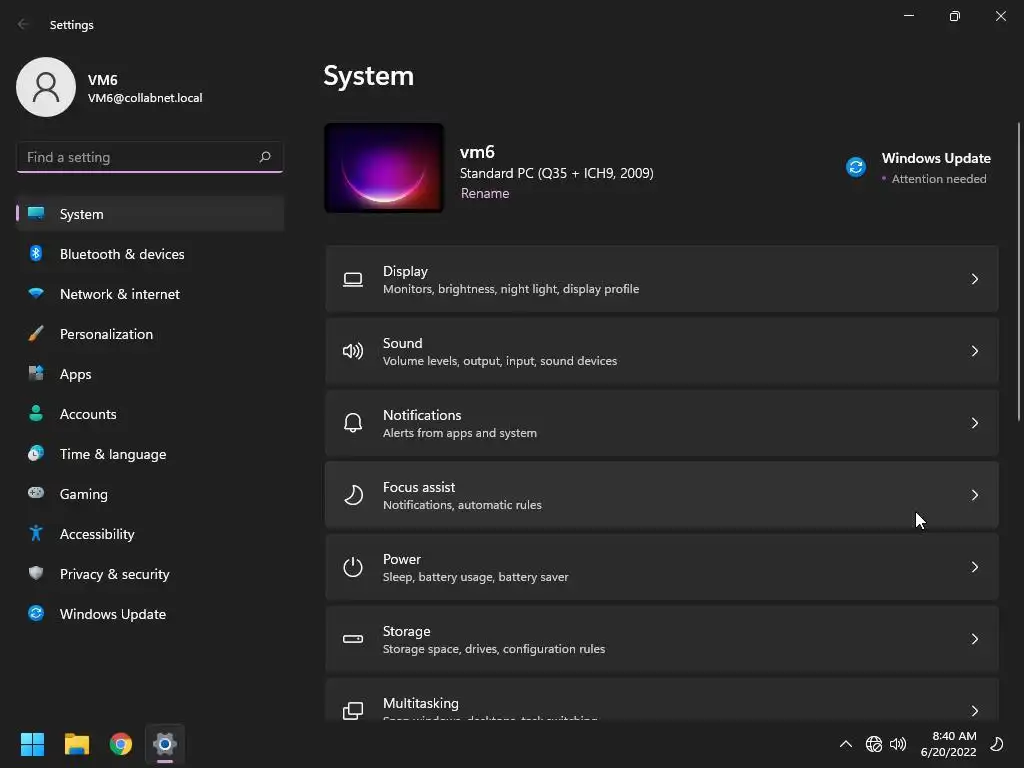Click the vertical scrollbar on the right
Screen dimensions: 1024x768
tap(1019, 271)
